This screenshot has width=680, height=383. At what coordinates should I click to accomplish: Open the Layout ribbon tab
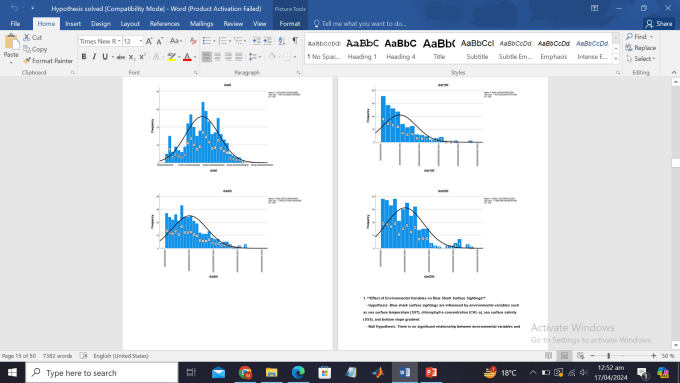(130, 23)
